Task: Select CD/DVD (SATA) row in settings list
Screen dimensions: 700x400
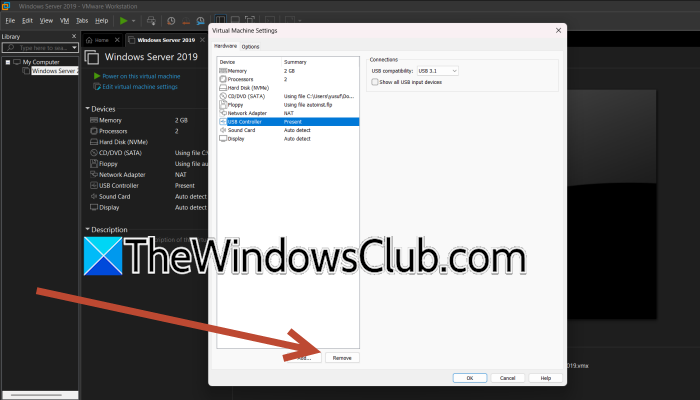Action: [x=288, y=96]
